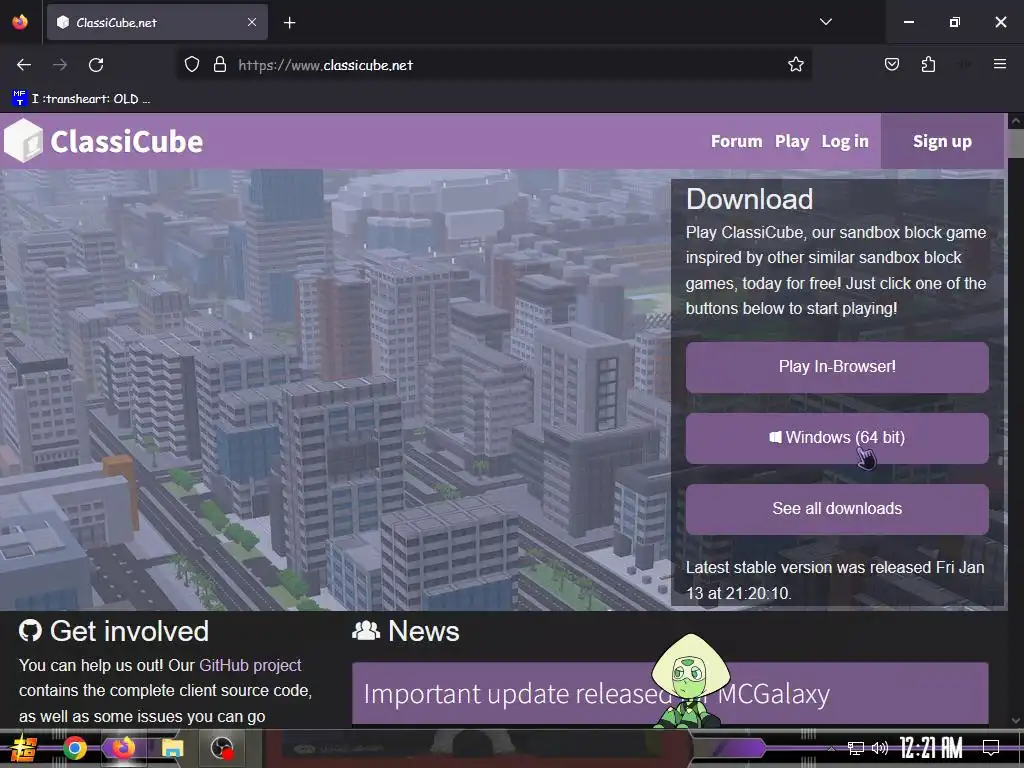Open the transheart OLD bookmark
Image resolution: width=1024 pixels, height=768 pixels.
(81, 99)
